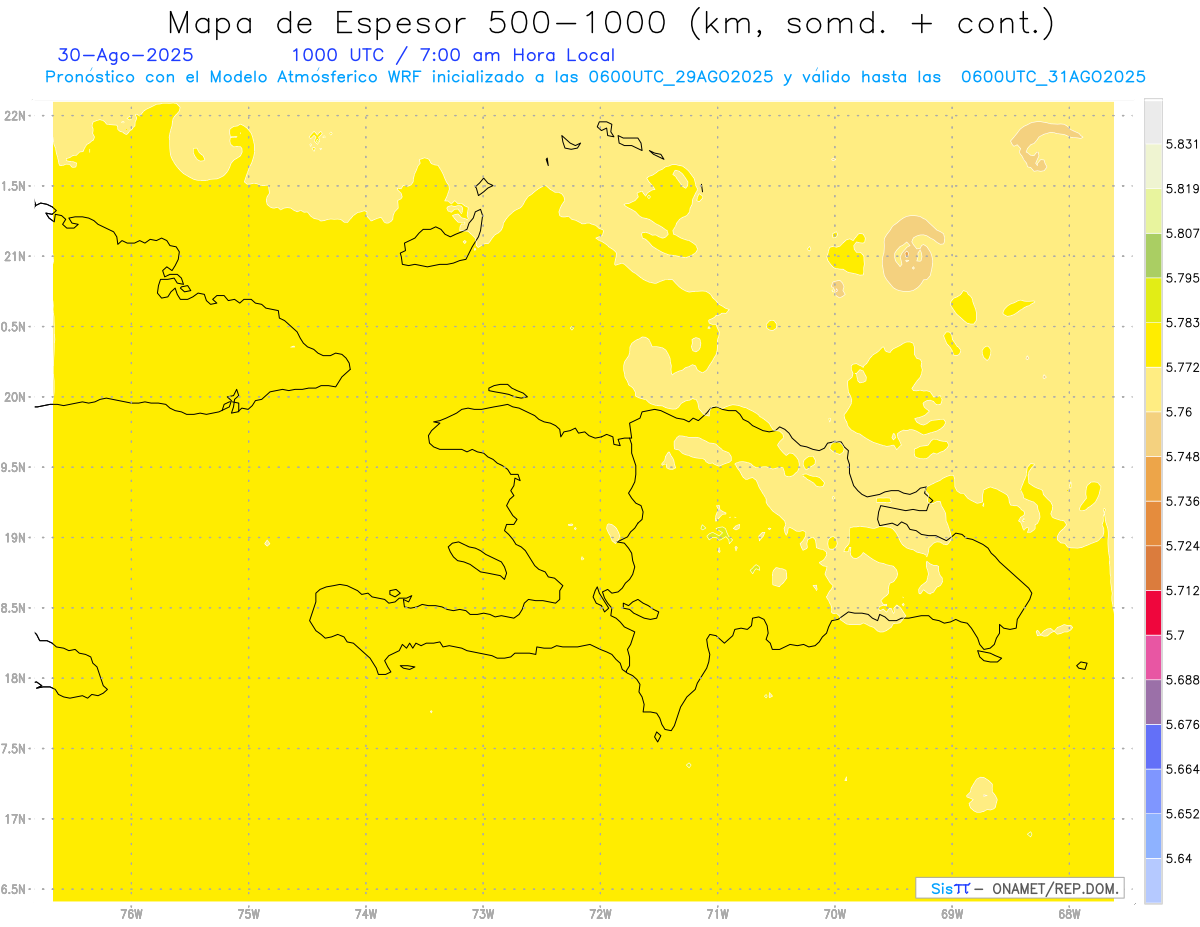Viewport: 1200px width, 927px height.
Task: Pick the blue legend swatch between 5.664 and 5.676
Action: tap(1153, 747)
